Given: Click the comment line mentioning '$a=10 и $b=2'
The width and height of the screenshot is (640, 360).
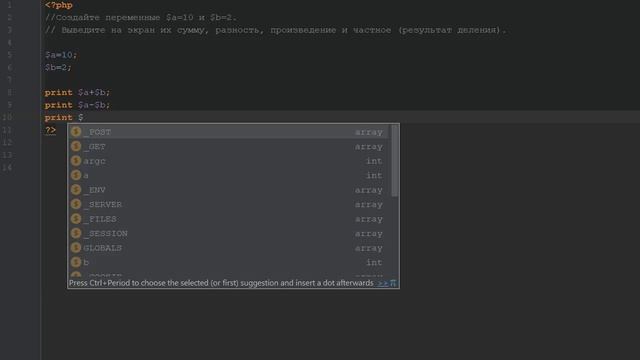Looking at the screenshot, I should click(x=141, y=18).
